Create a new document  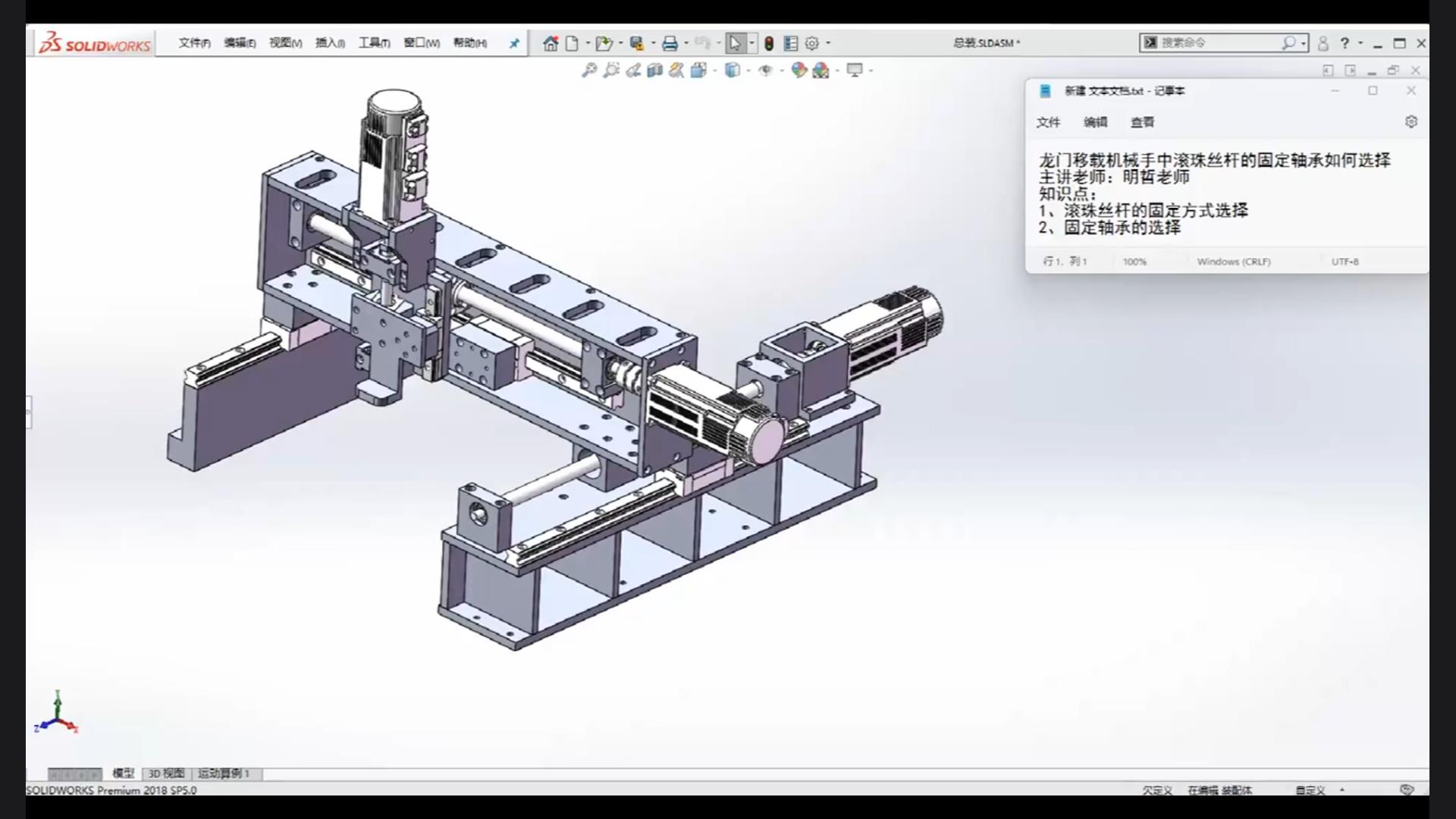click(x=573, y=43)
